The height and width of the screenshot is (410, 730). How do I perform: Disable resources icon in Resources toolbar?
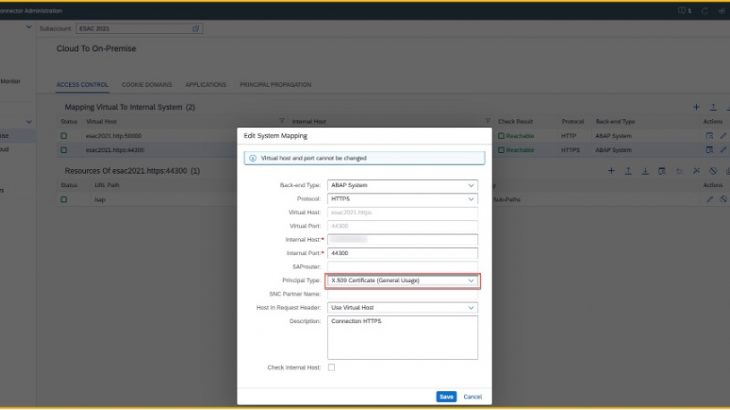pos(713,171)
